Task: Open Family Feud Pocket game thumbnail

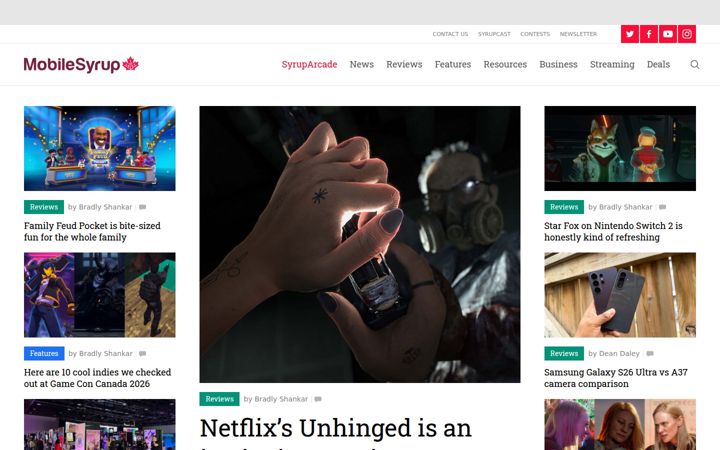Action: [100, 148]
